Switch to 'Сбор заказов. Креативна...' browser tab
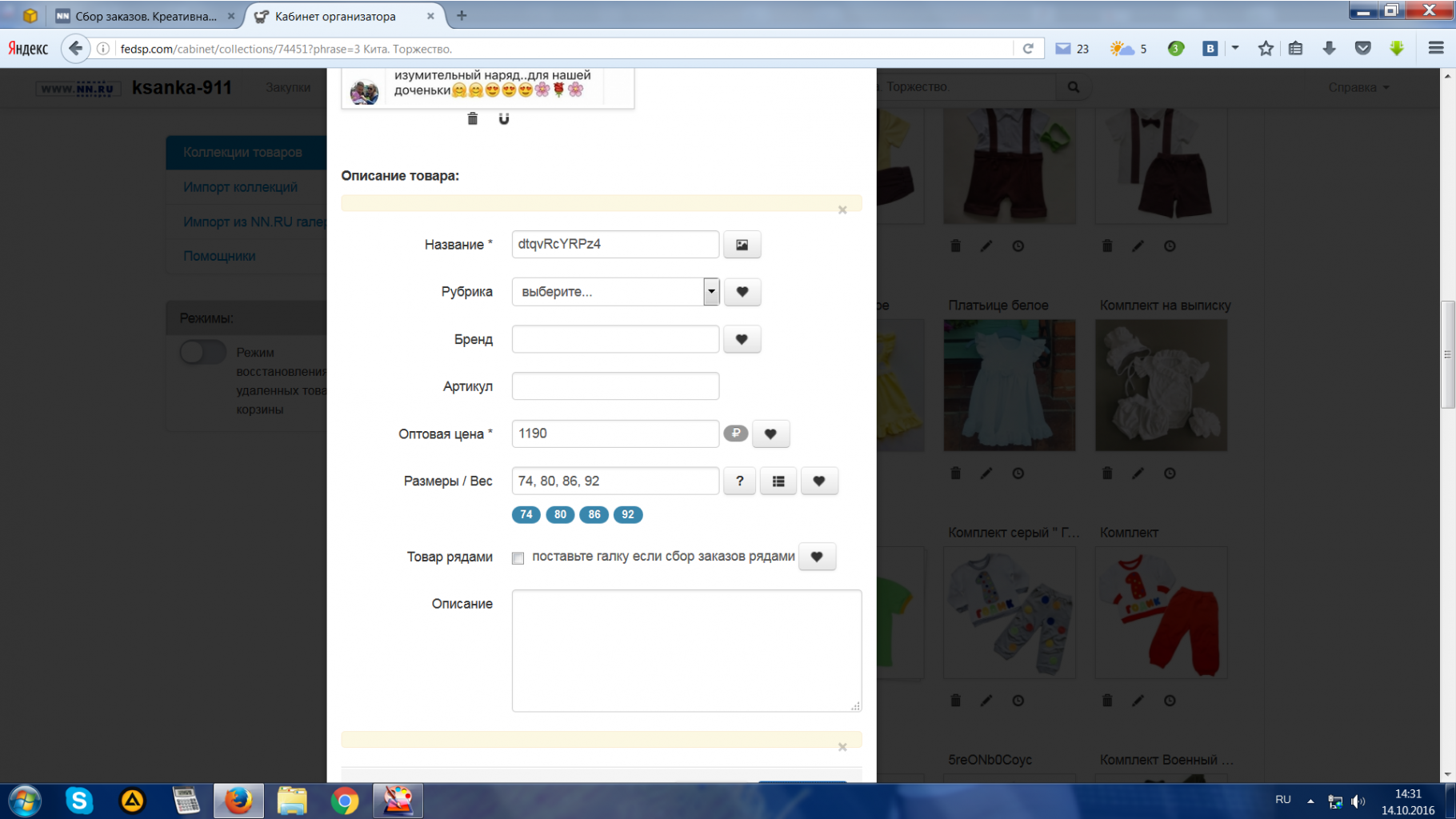 tap(145, 16)
